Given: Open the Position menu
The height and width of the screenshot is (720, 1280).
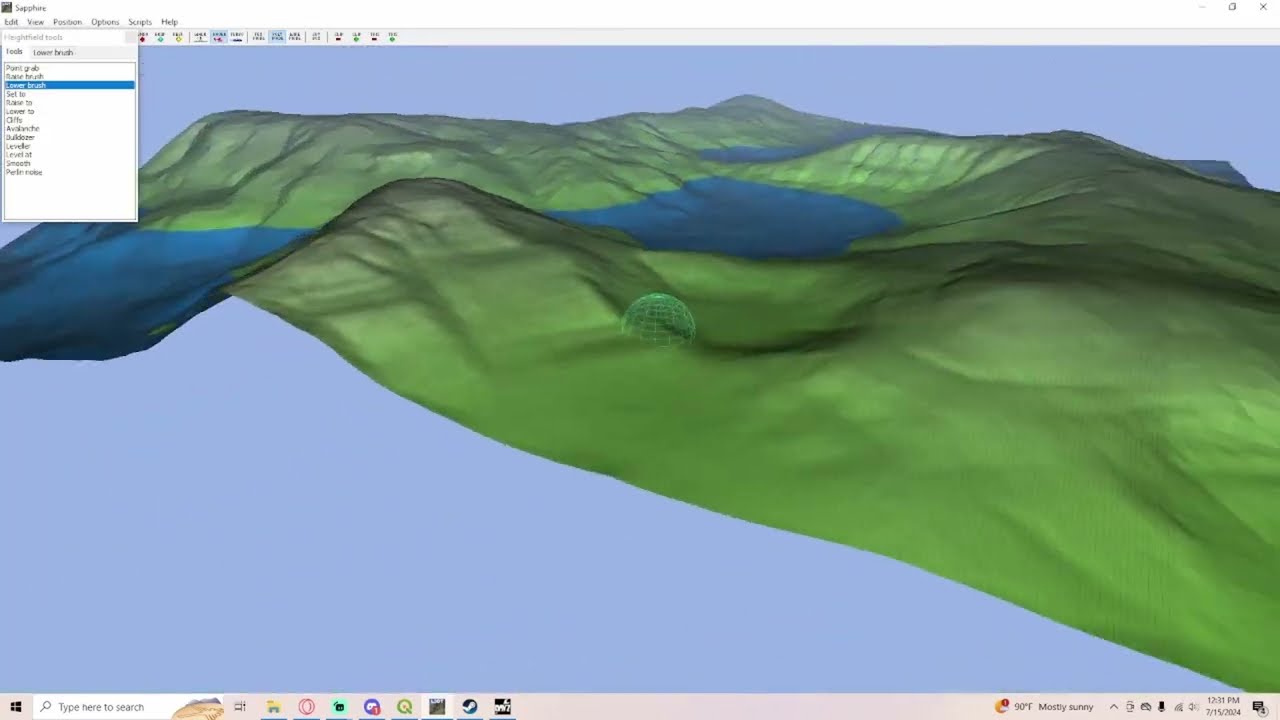Looking at the screenshot, I should click(x=67, y=22).
